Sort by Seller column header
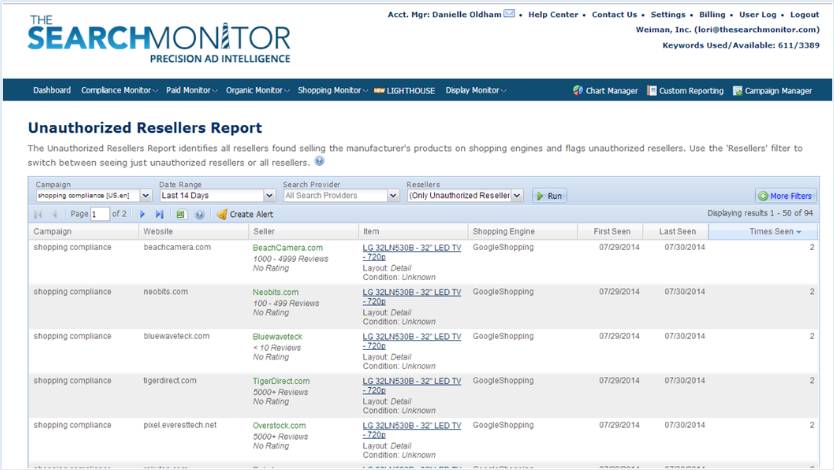 pyautogui.click(x=303, y=231)
